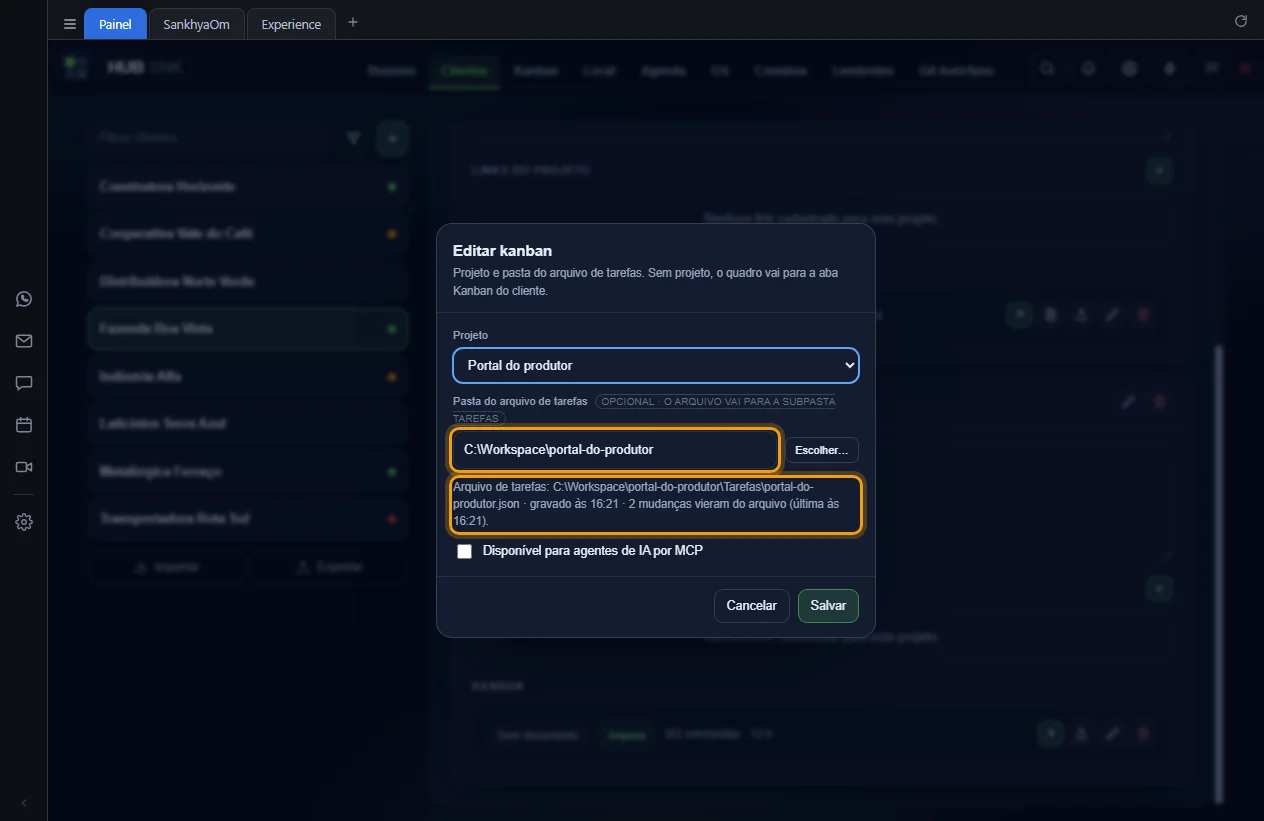Switch to the SankhyaOm tab
The width and height of the screenshot is (1264, 821).
[x=197, y=24]
